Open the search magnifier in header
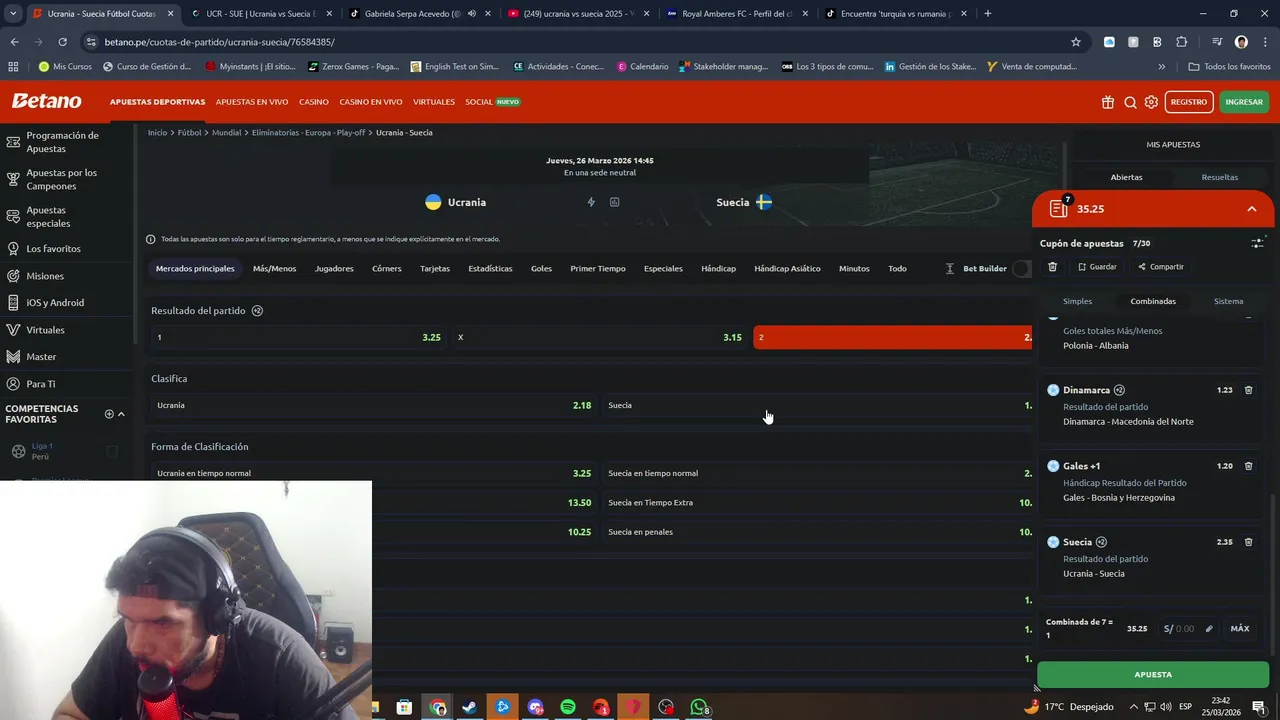 [1130, 102]
